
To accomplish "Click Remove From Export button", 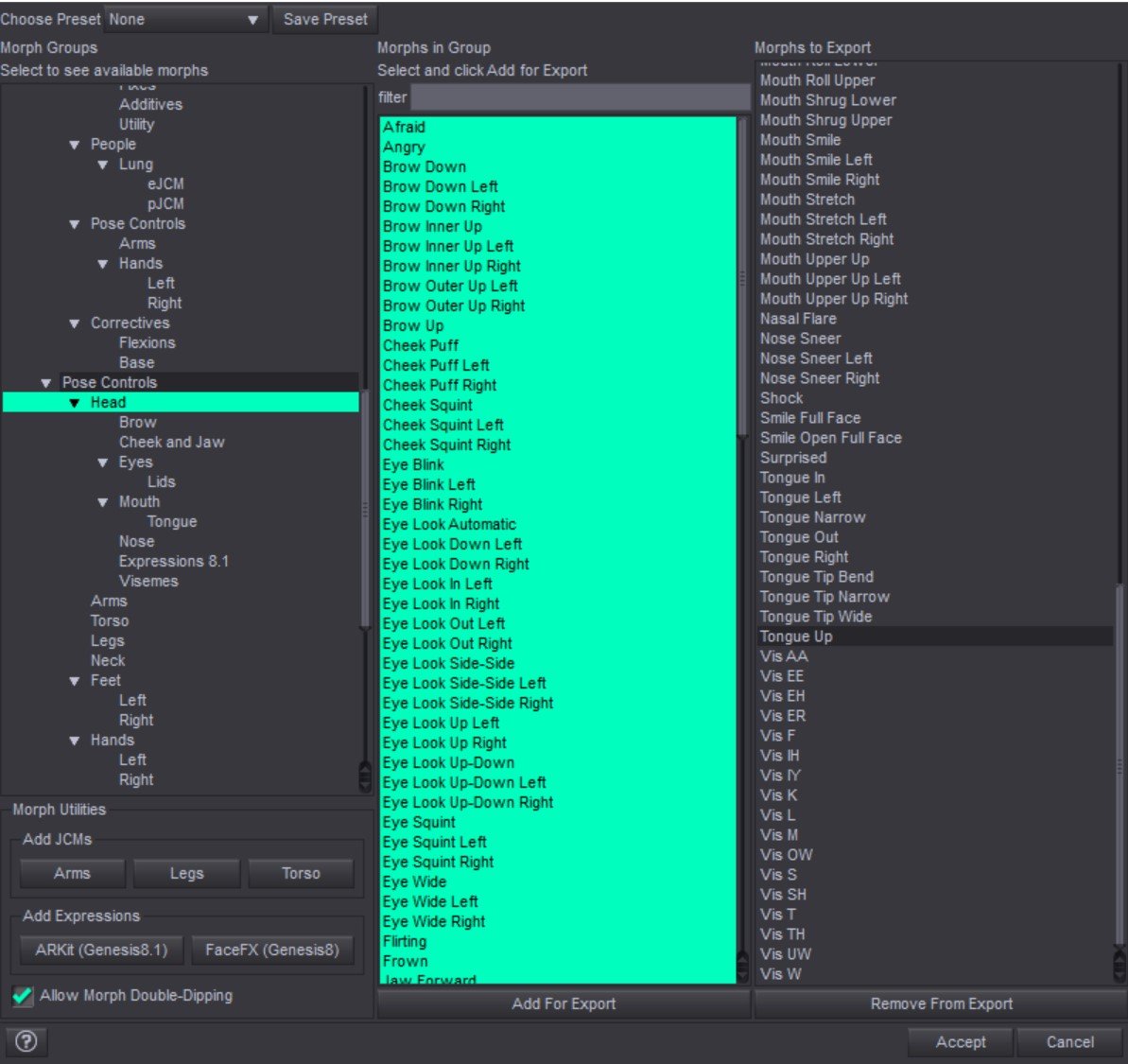I will pyautogui.click(x=941, y=1003).
